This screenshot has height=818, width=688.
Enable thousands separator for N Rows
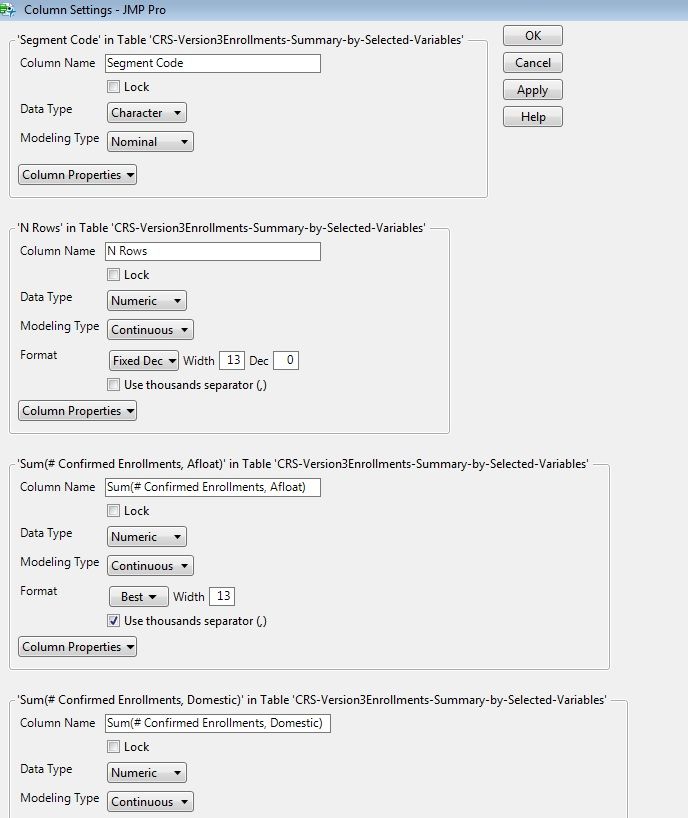tap(114, 384)
